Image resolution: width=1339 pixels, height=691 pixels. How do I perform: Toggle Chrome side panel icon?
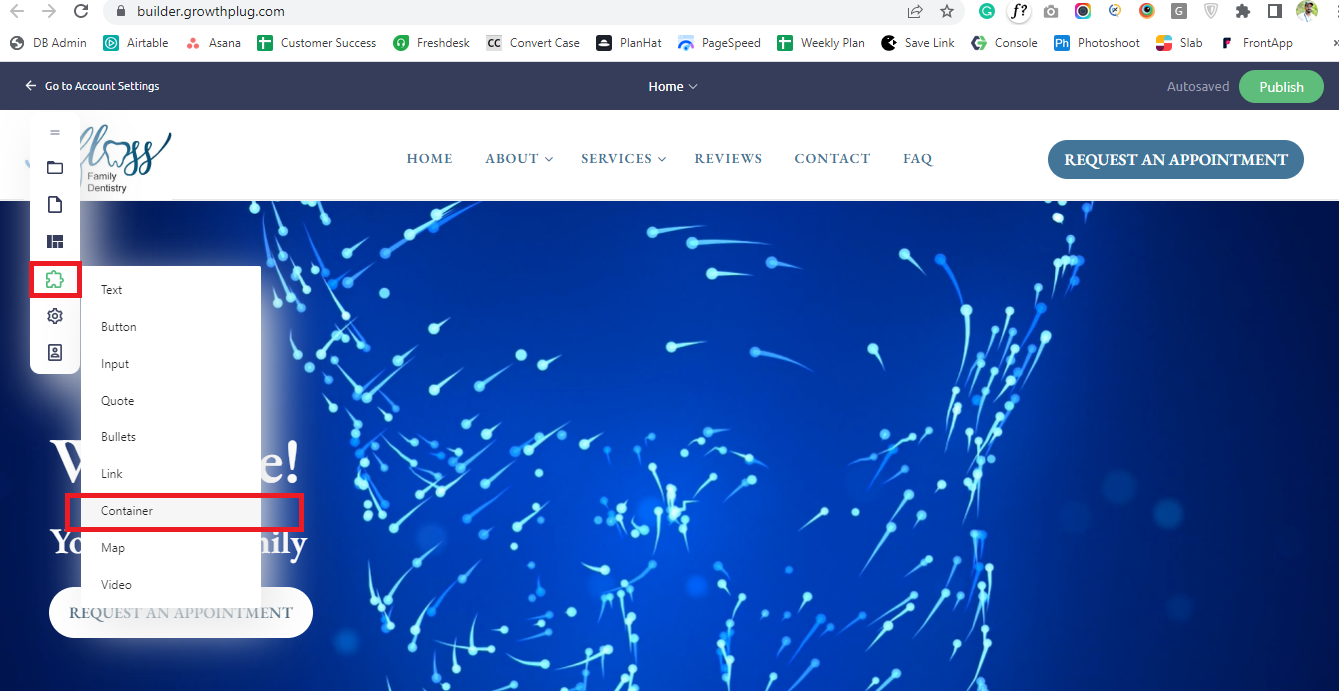click(x=1275, y=12)
